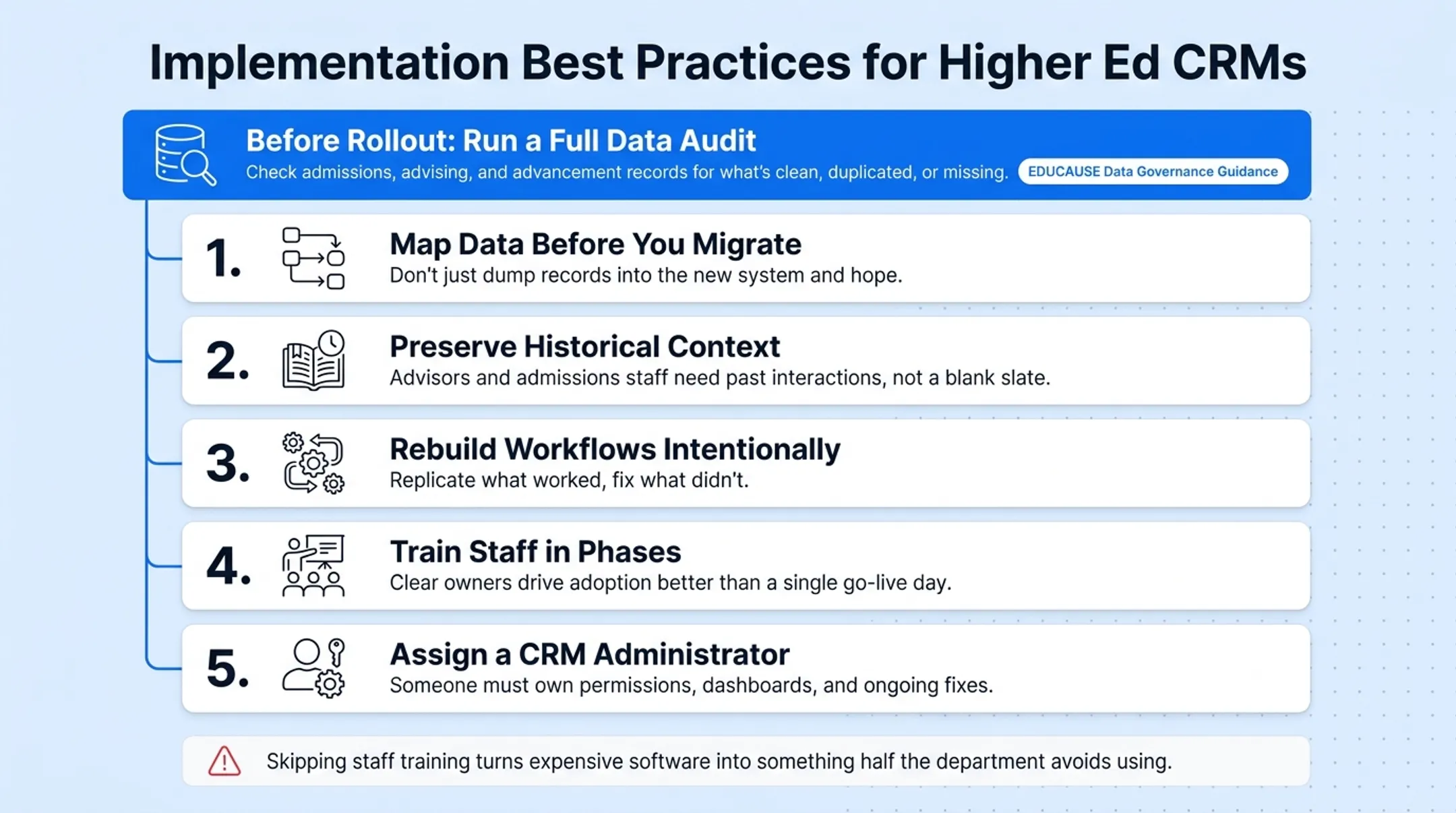This screenshot has height=813, width=1456.
Task: Click the data mapping flowchart icon
Action: 313,258
